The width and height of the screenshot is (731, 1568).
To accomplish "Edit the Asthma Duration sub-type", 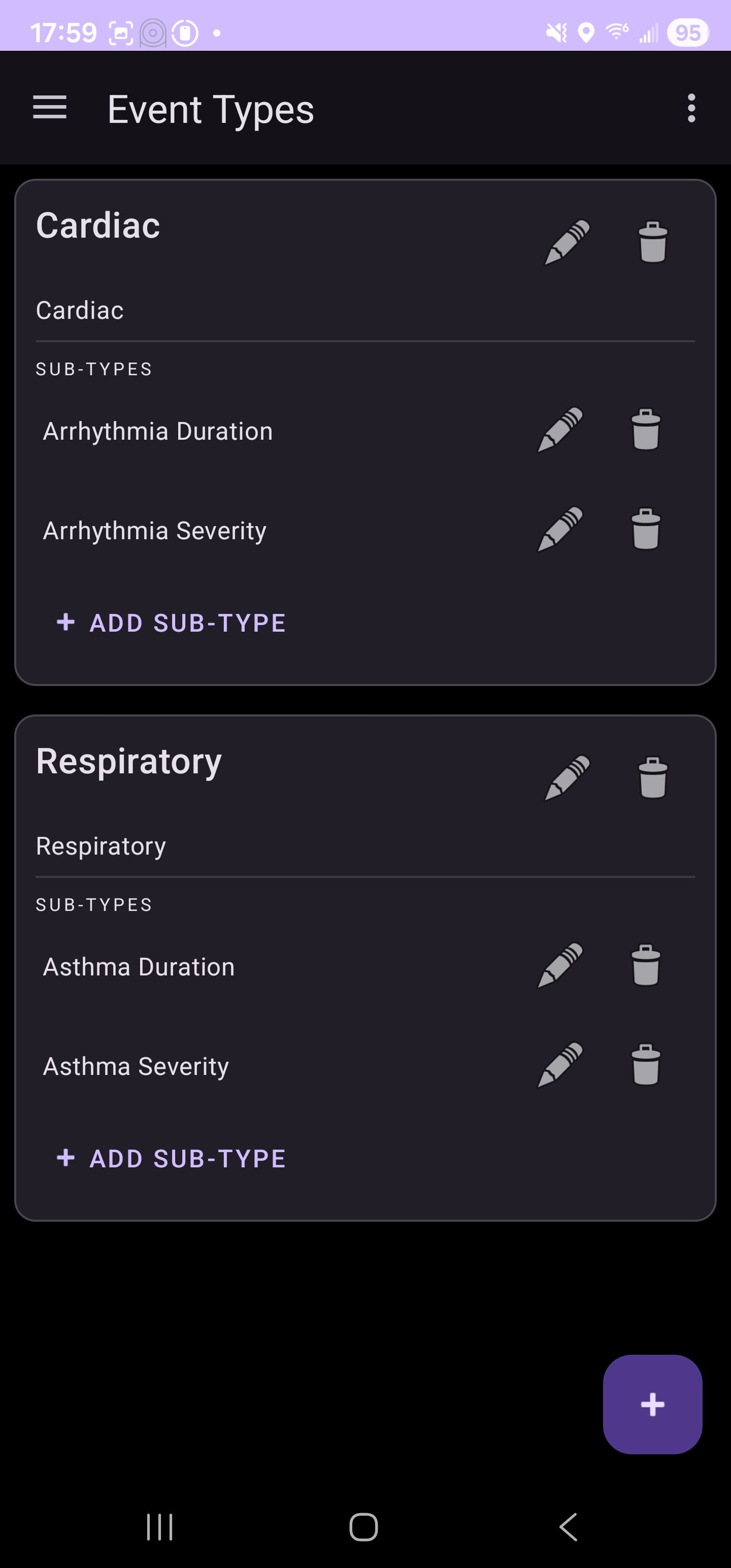I will point(560,965).
